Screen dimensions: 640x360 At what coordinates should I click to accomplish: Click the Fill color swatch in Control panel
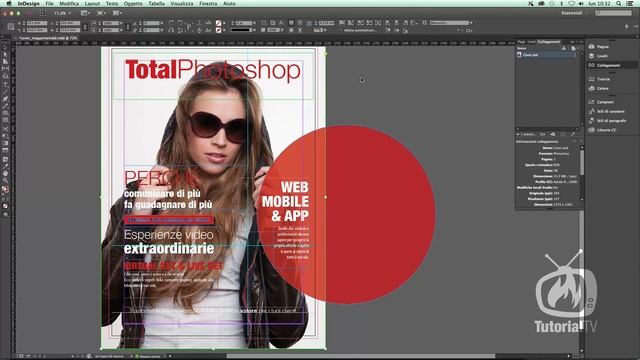click(218, 23)
